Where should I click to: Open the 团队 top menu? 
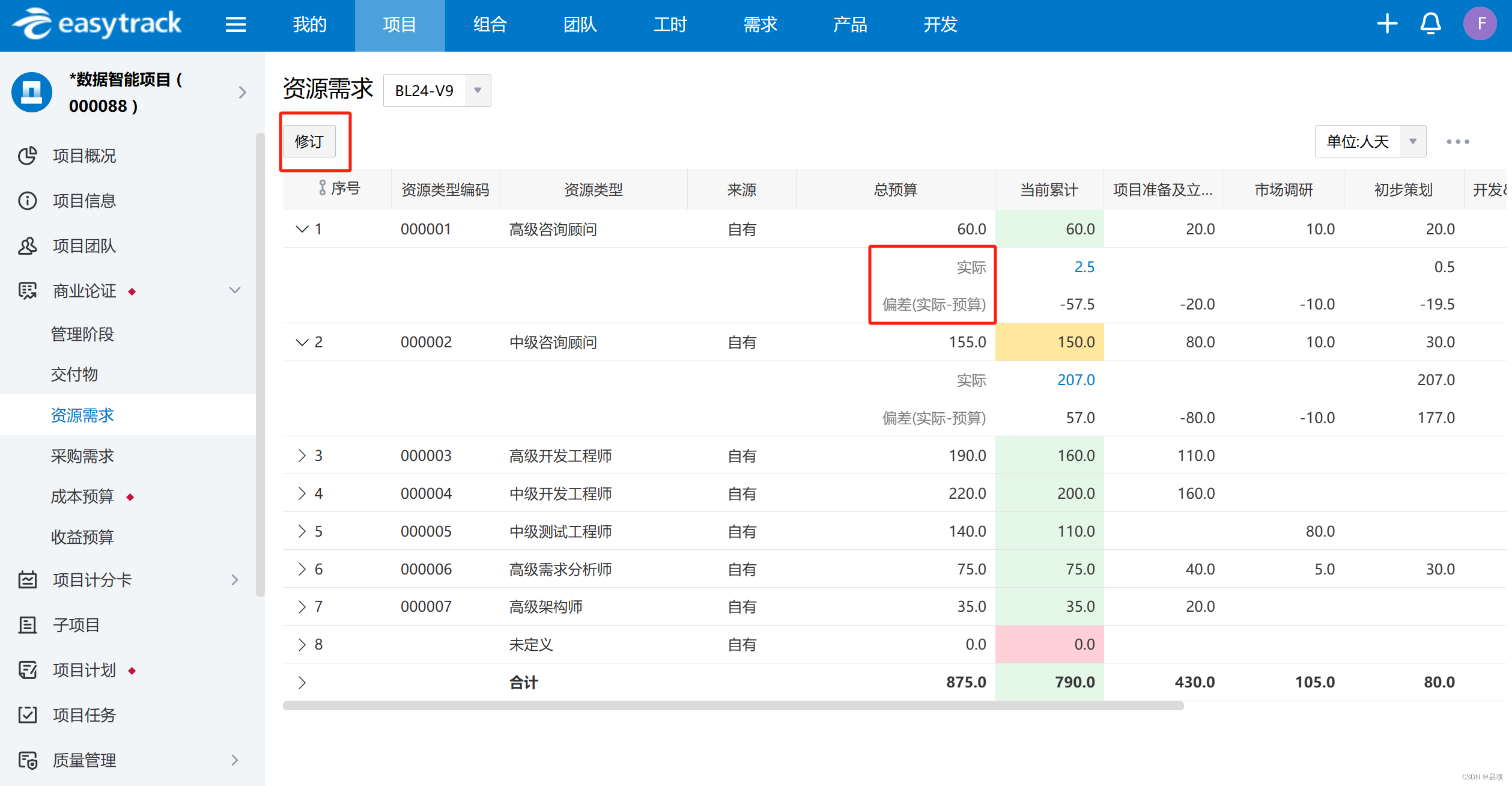pyautogui.click(x=580, y=25)
